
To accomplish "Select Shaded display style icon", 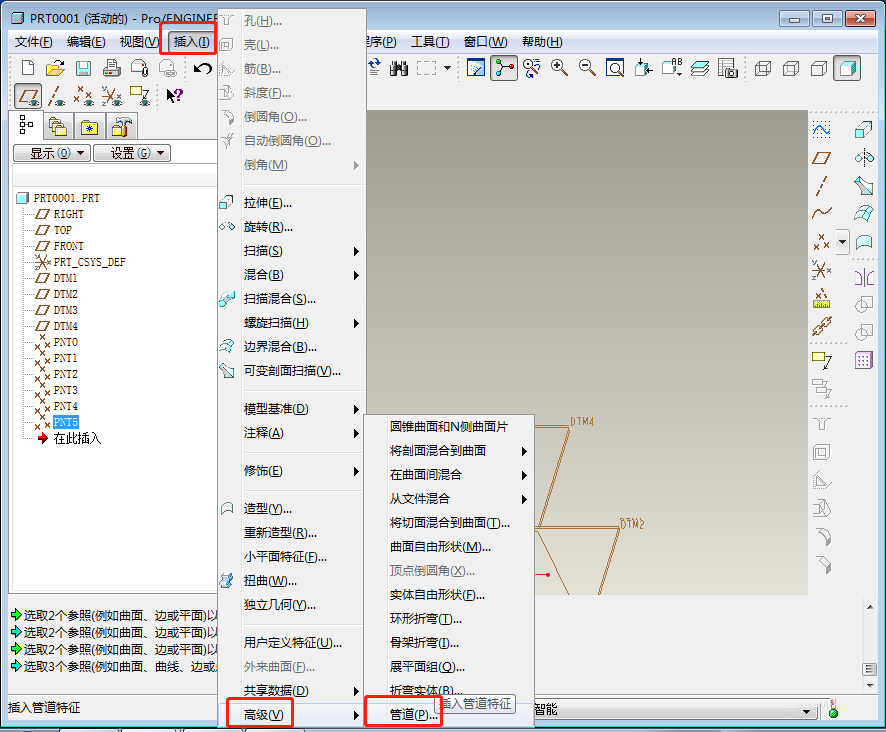I will coord(846,68).
